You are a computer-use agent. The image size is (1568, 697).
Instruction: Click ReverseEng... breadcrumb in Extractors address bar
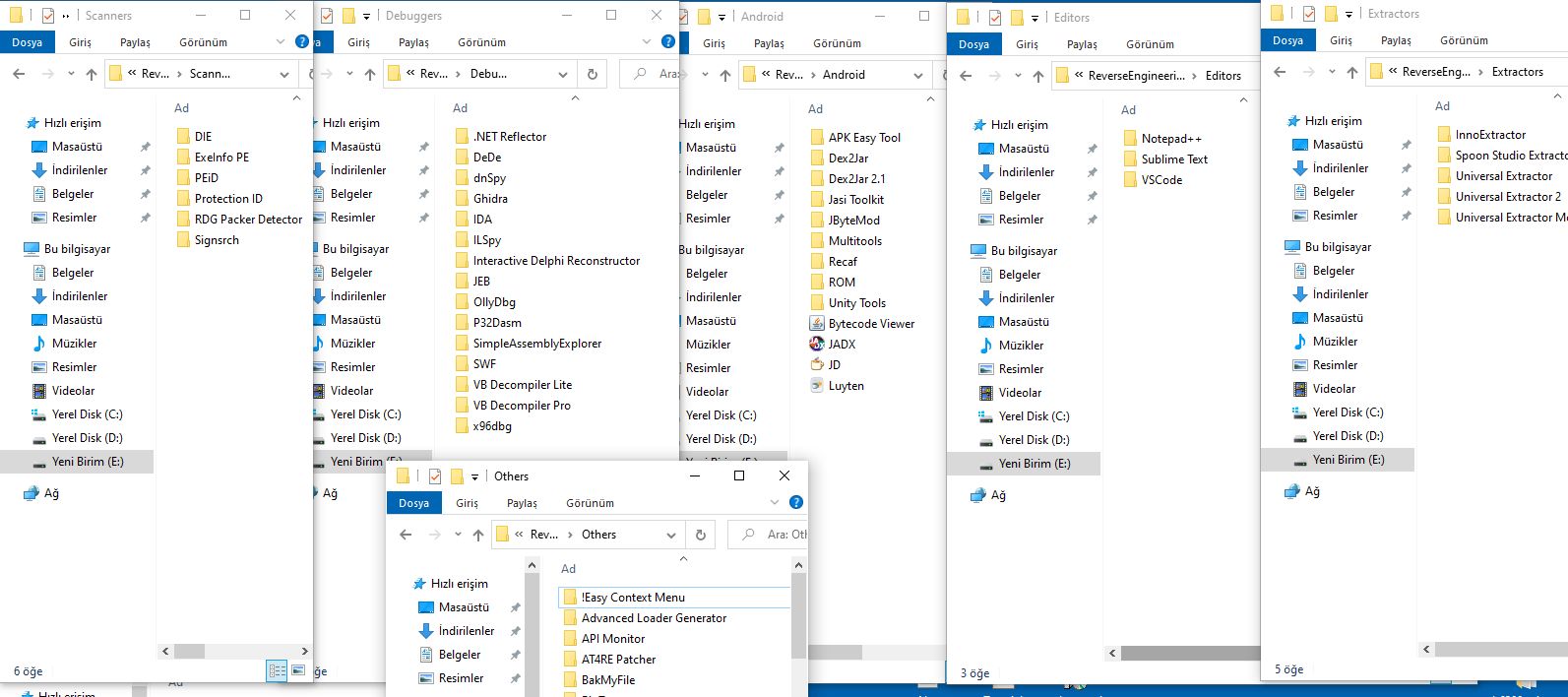coord(1435,72)
